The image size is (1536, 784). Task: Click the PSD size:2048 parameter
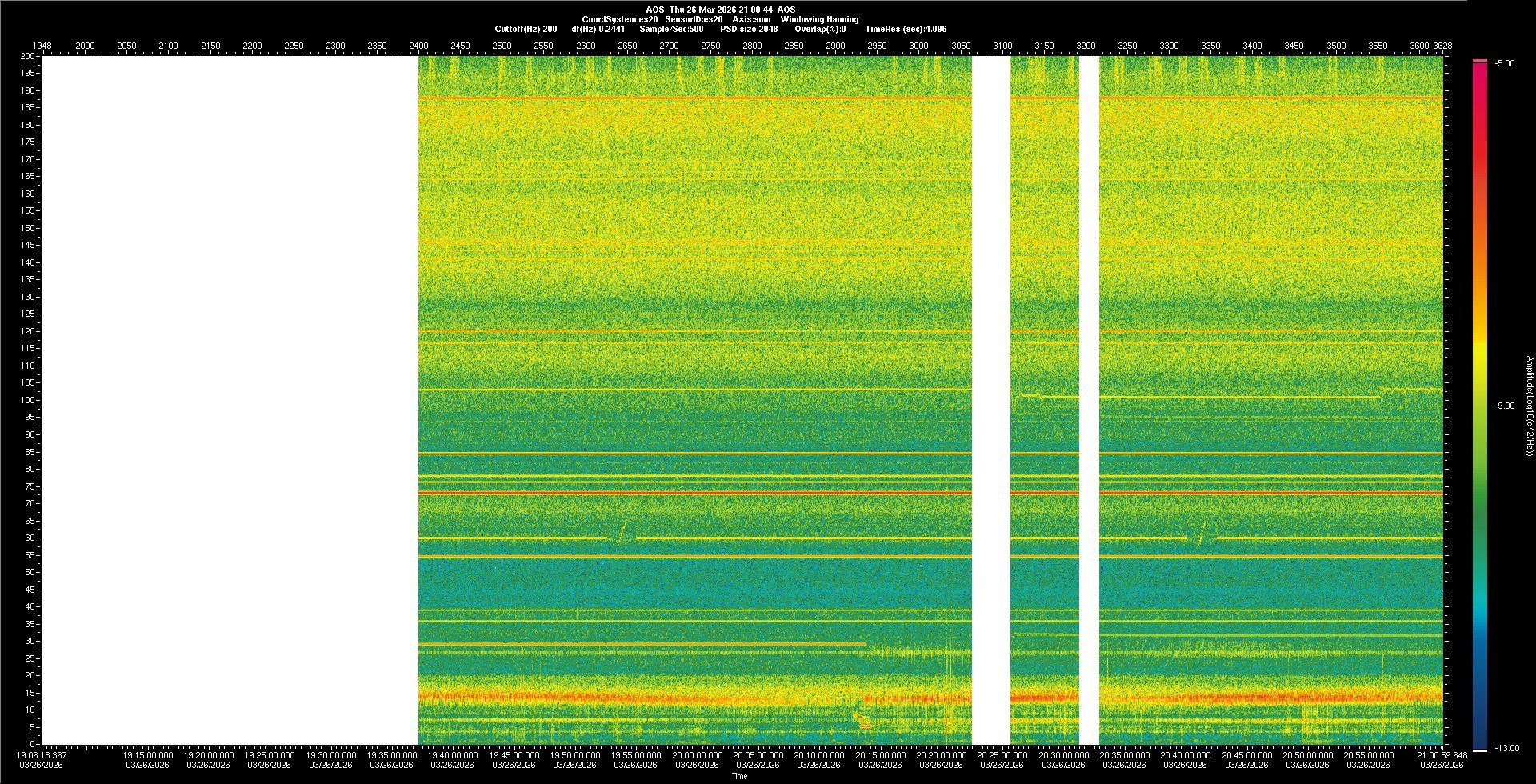(748, 29)
